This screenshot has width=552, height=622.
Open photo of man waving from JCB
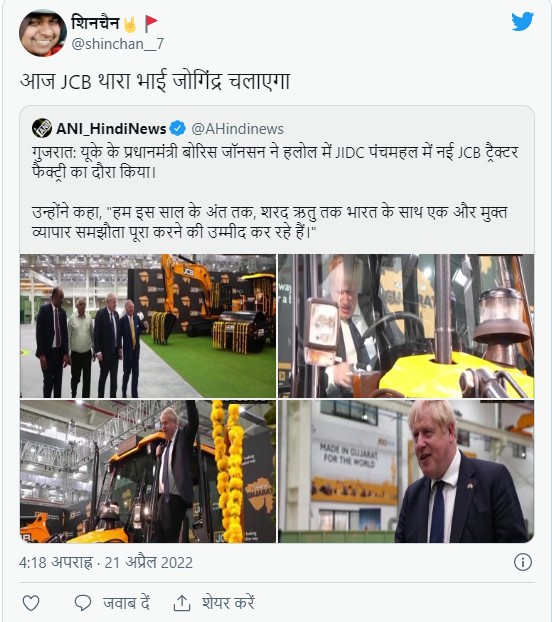148,471
